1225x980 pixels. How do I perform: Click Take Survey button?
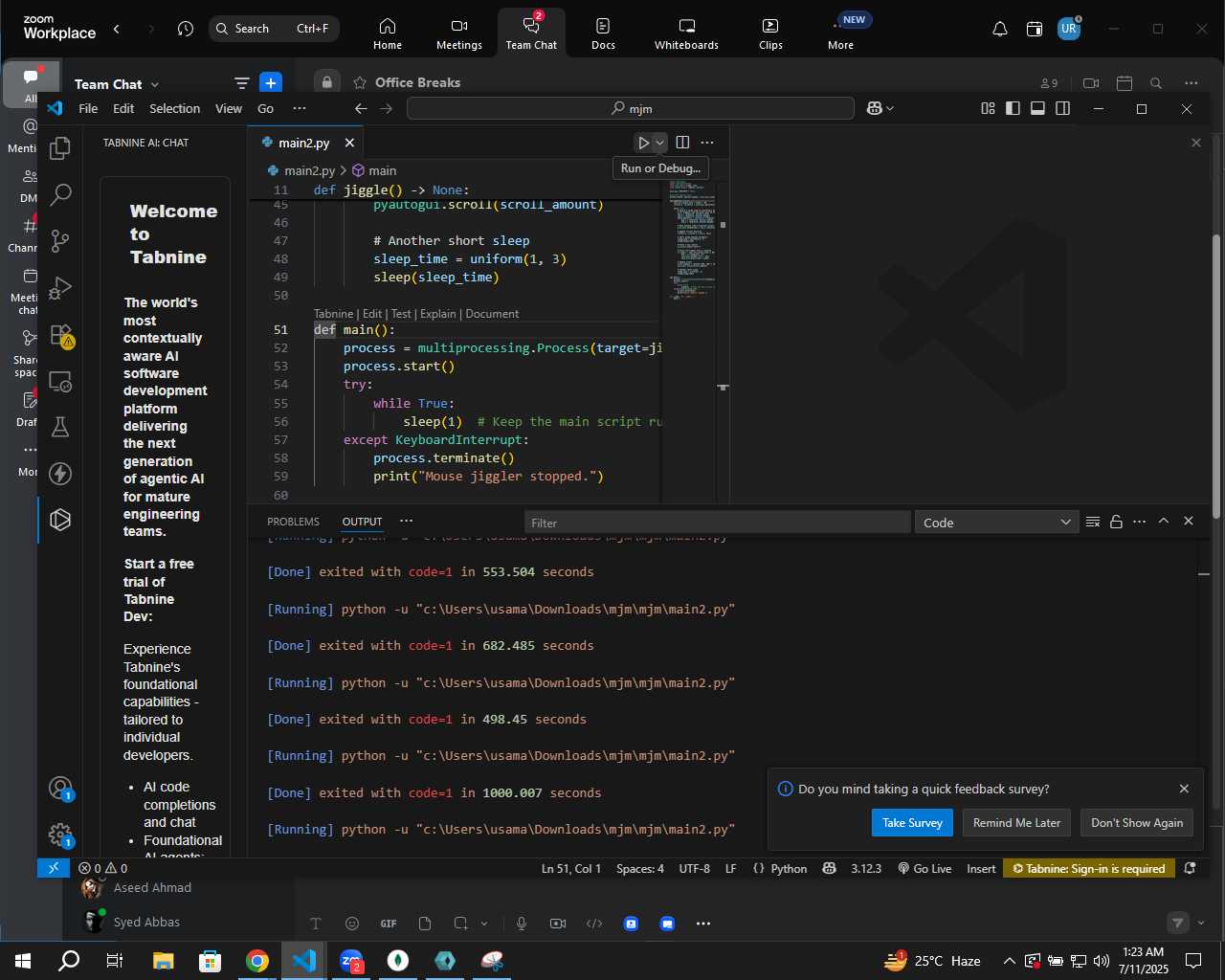pyautogui.click(x=912, y=823)
